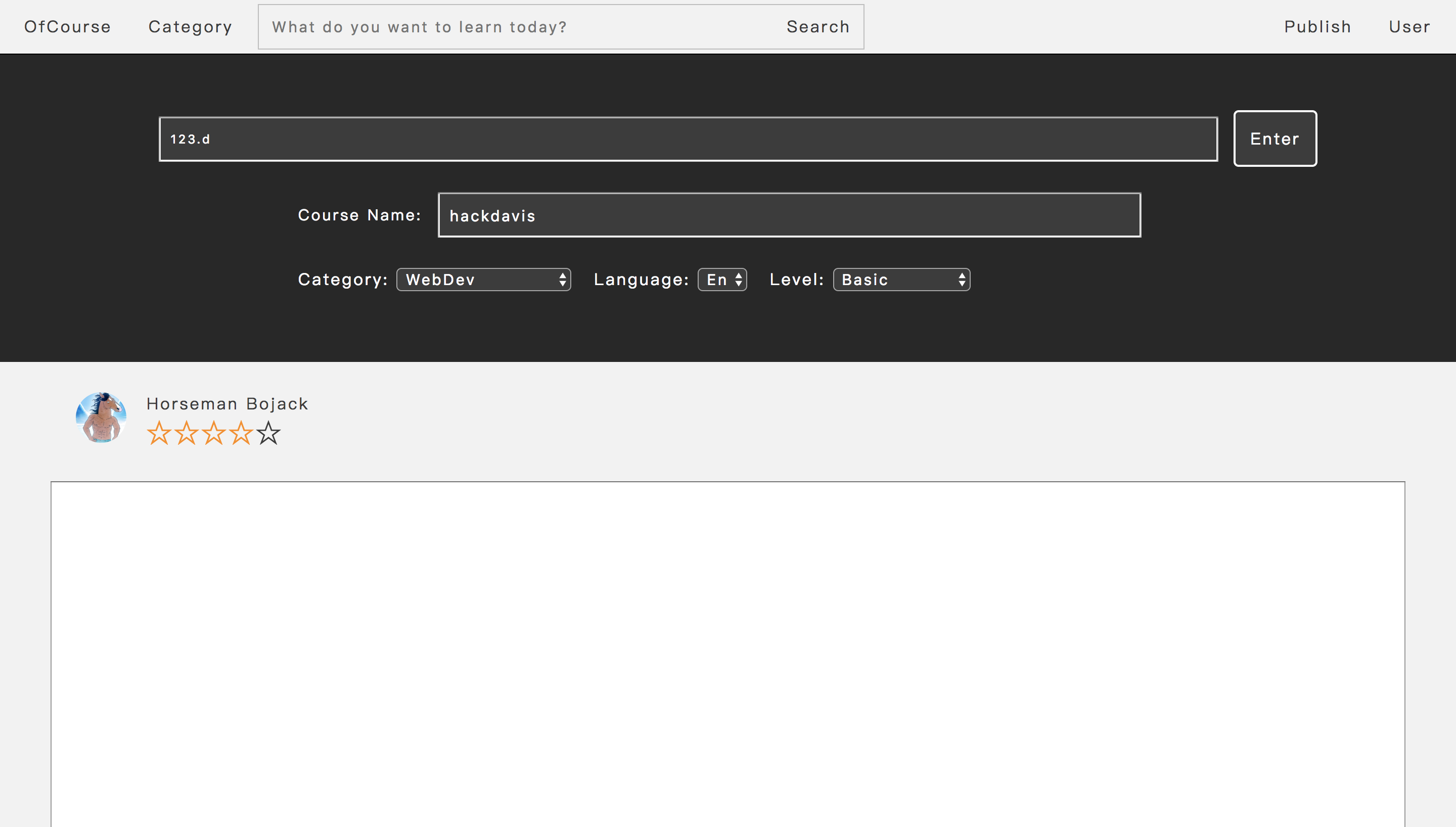Open the User menu
This screenshot has height=827, width=1456.
coord(1409,27)
